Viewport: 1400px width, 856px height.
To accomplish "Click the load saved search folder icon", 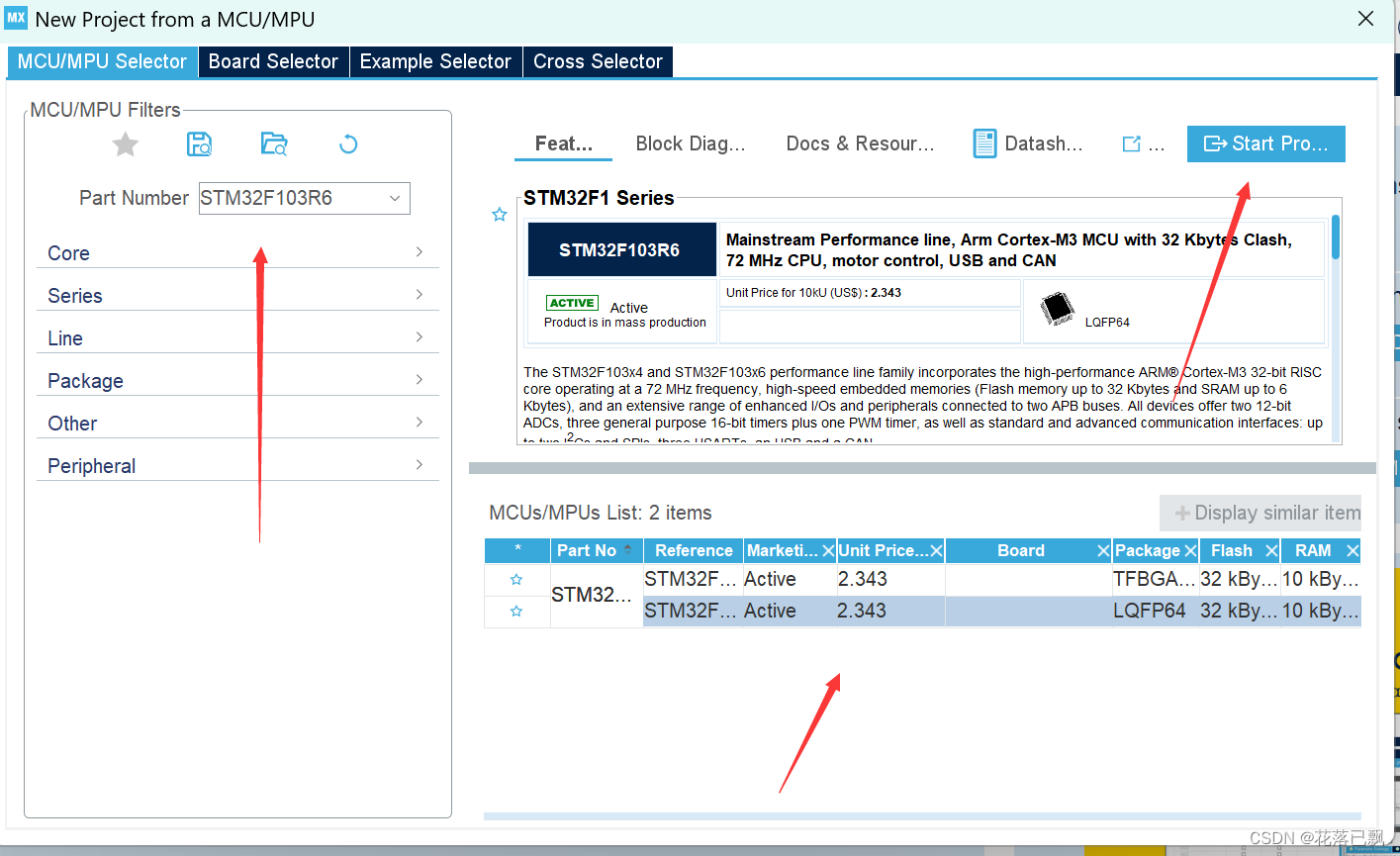I will (x=274, y=144).
